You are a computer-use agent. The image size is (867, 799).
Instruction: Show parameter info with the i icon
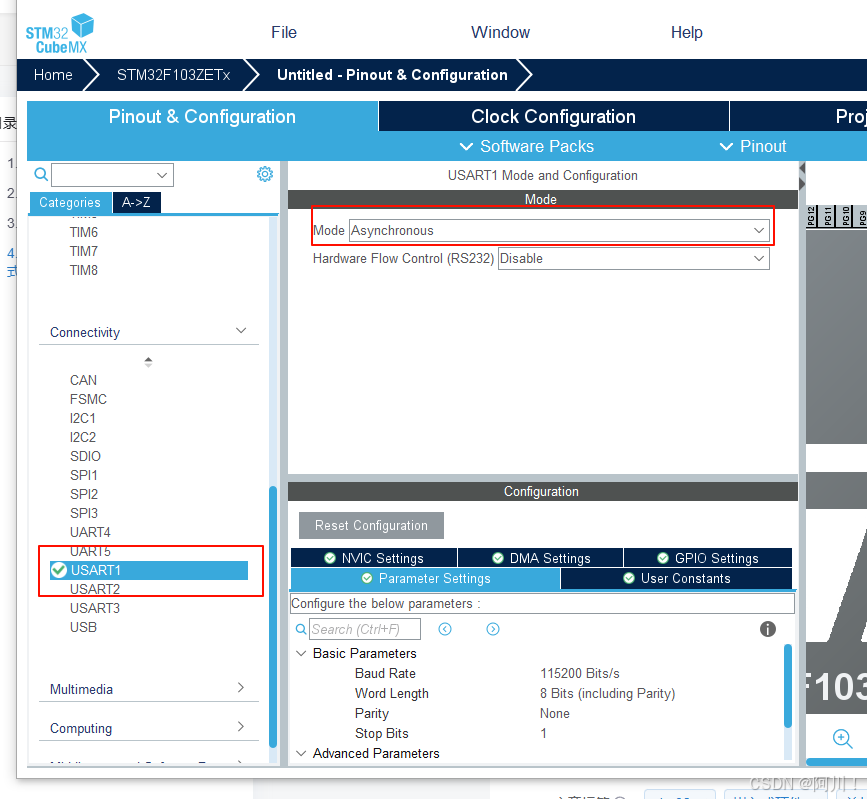[767, 629]
